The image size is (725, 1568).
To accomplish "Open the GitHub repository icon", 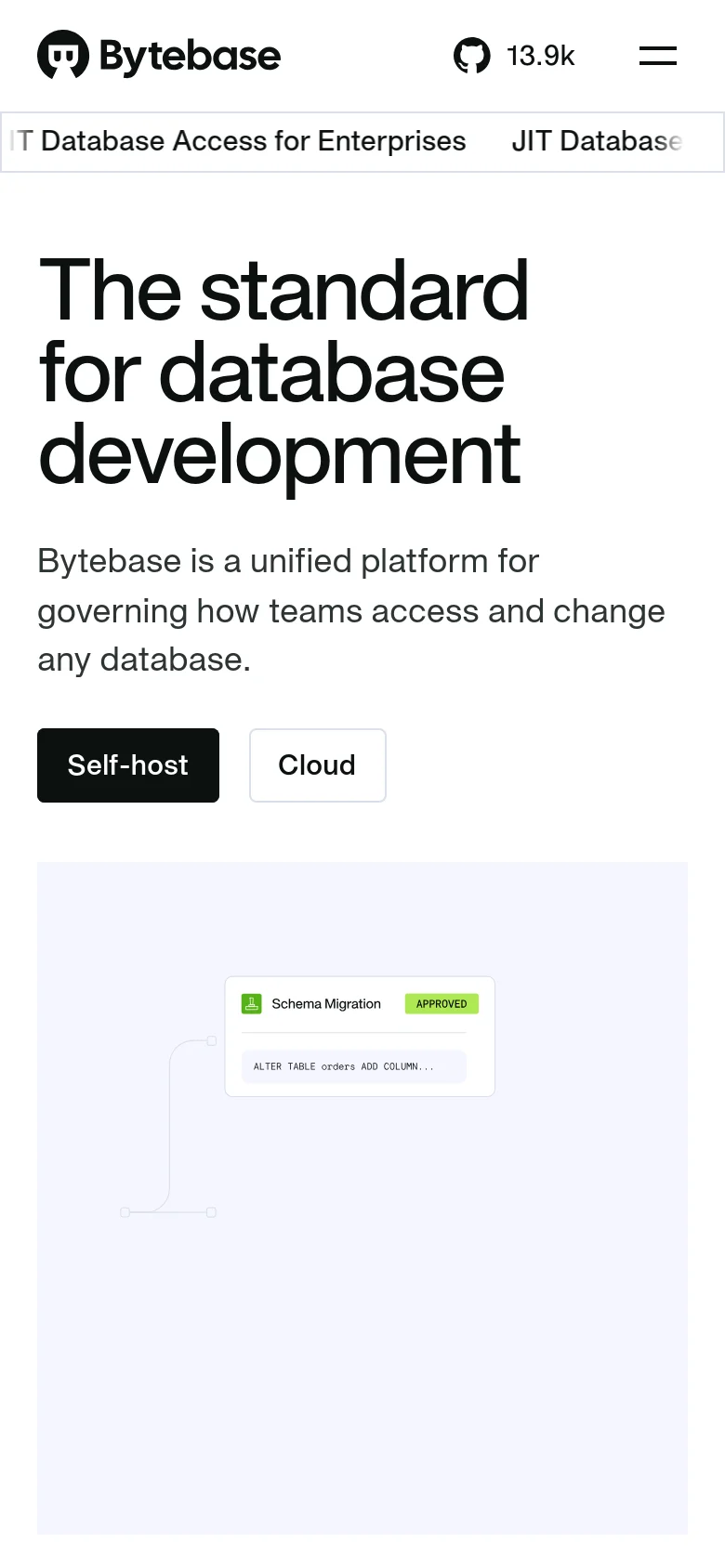I will click(472, 56).
